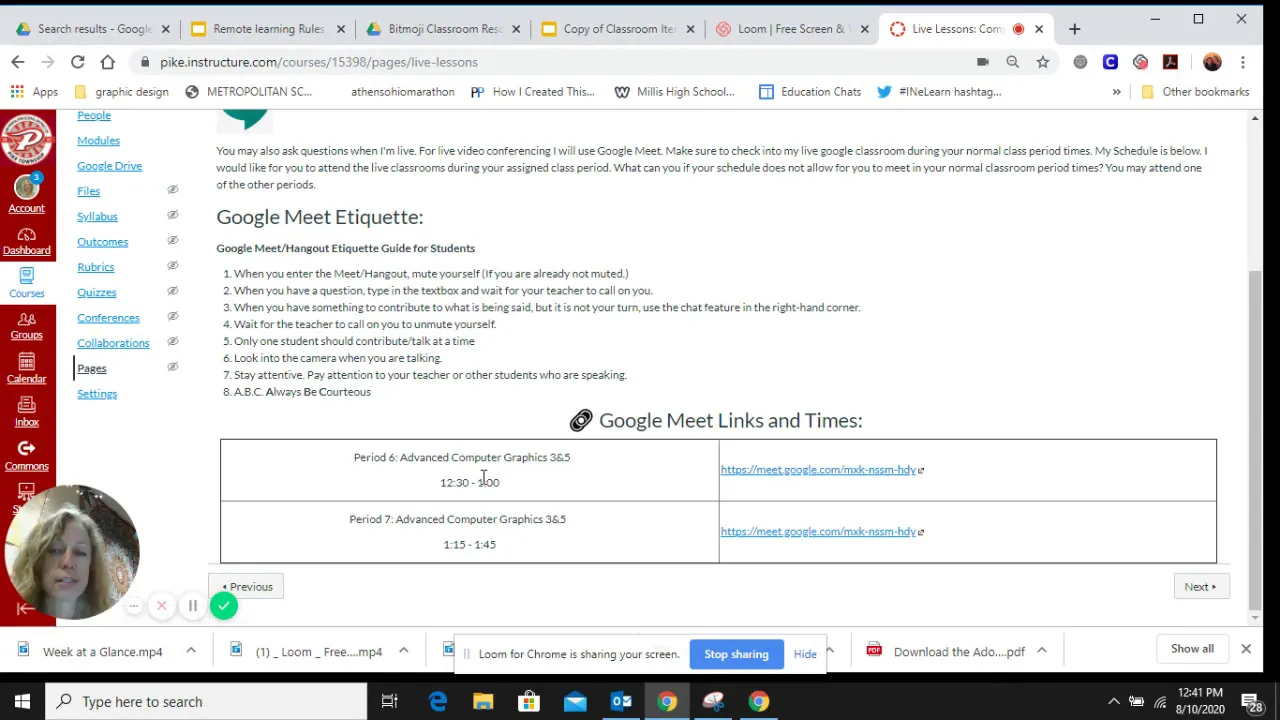Collapse the Canvas global navigation arrow

(x=26, y=608)
